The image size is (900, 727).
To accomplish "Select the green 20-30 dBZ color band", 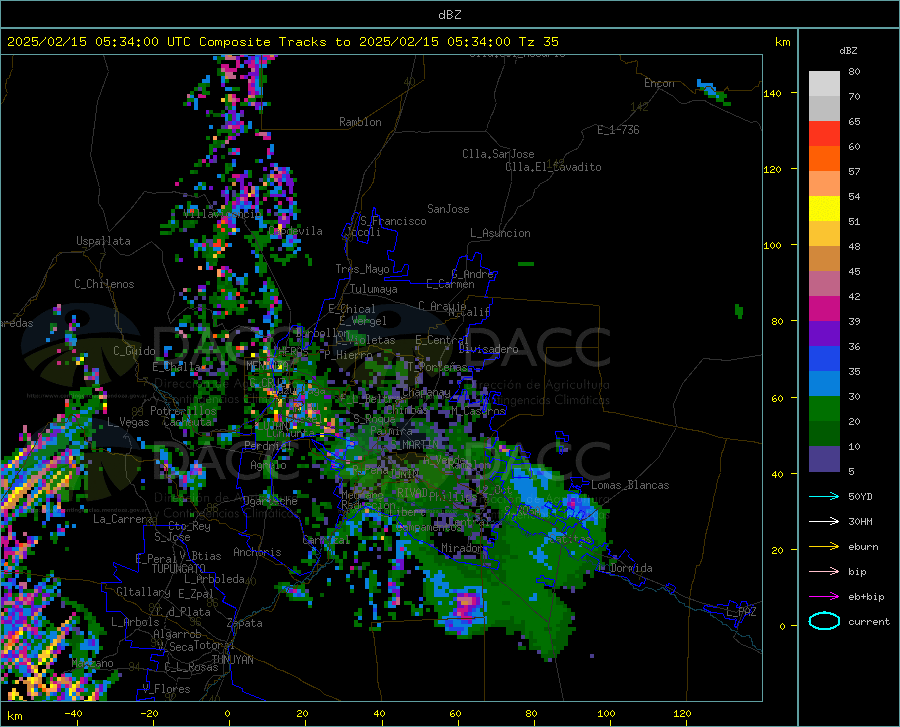I will [x=824, y=409].
